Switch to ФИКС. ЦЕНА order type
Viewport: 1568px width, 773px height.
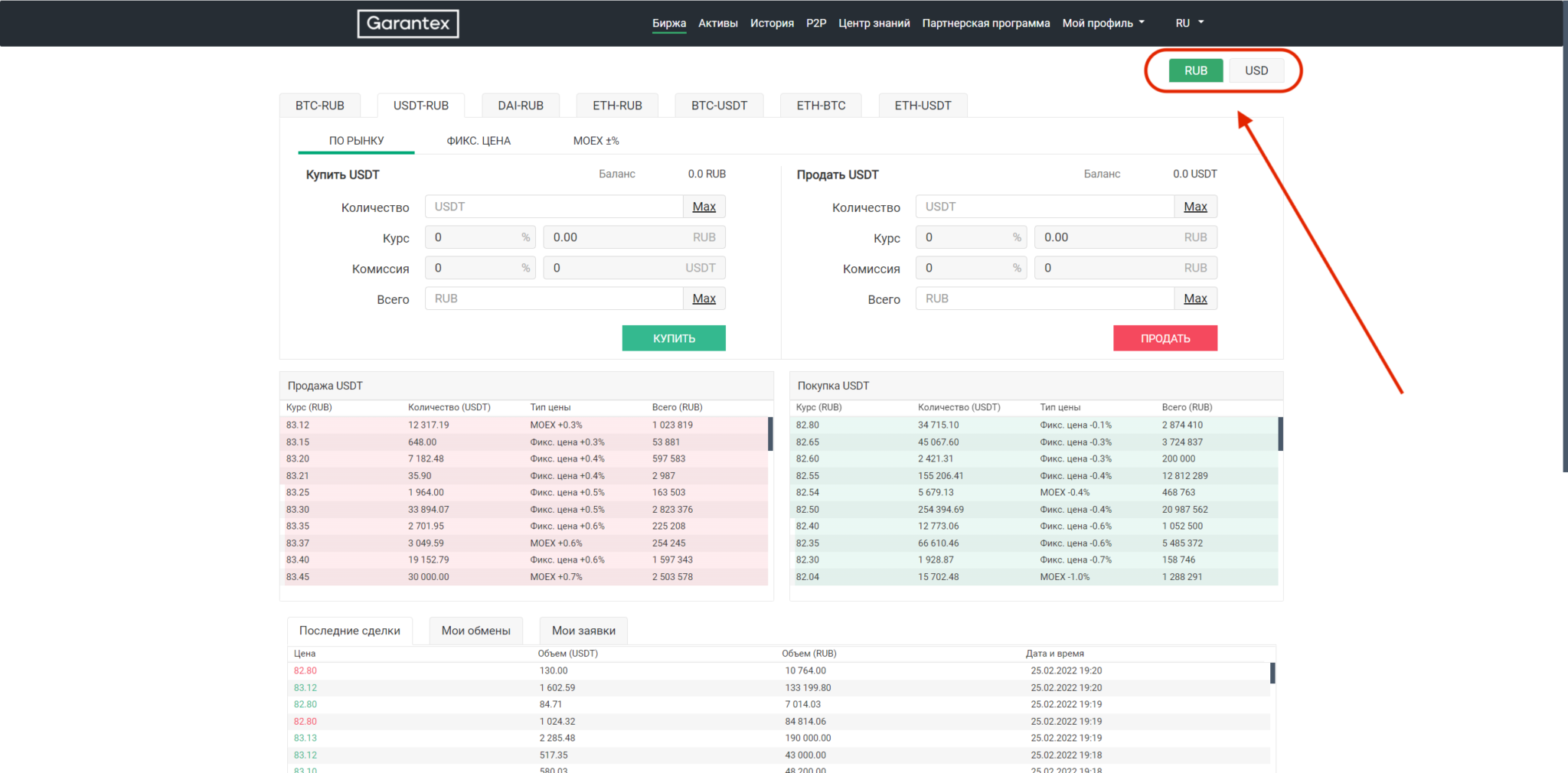pos(479,141)
